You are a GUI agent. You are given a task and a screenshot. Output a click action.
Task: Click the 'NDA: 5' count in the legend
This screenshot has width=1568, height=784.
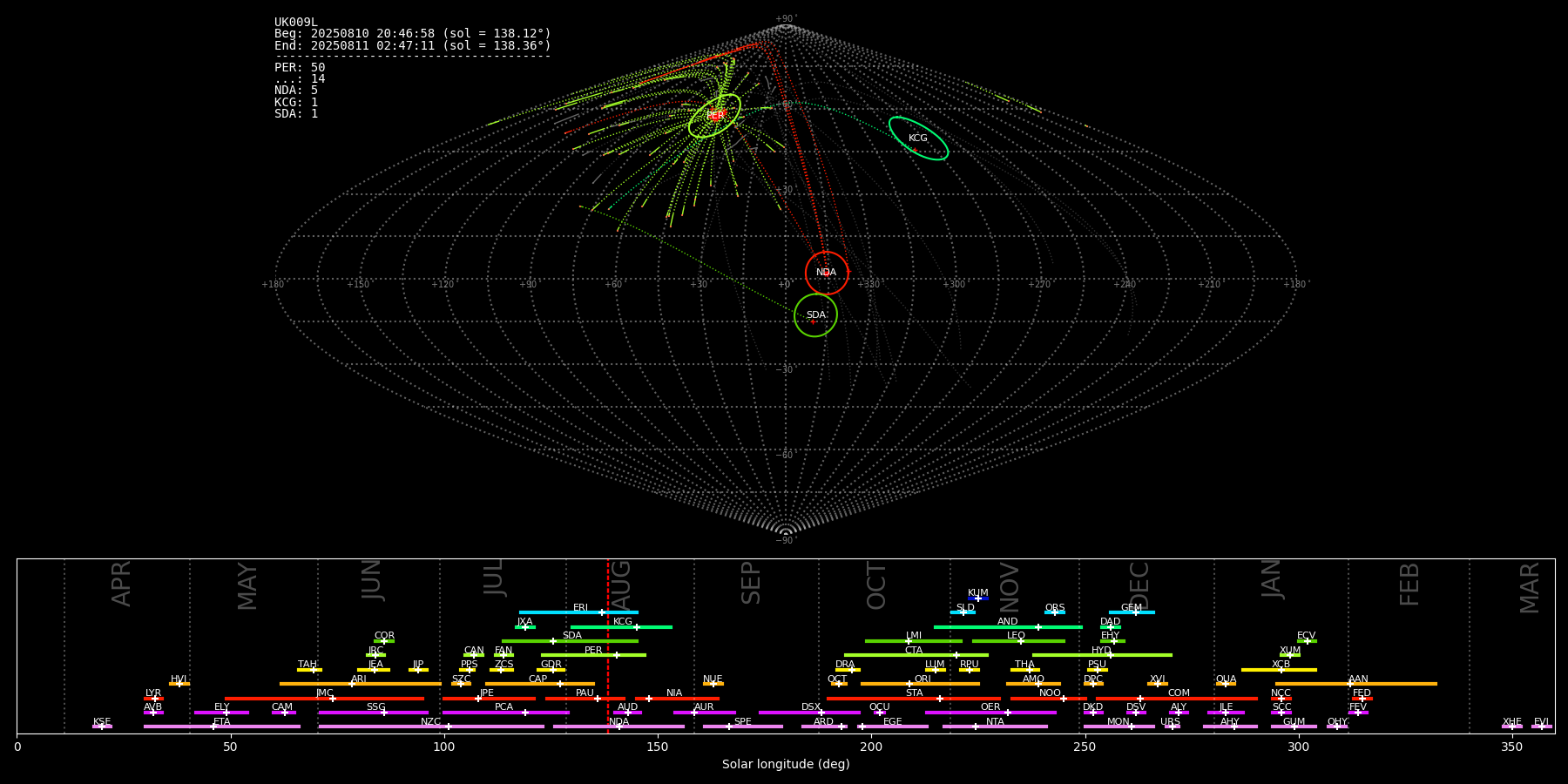tap(296, 91)
